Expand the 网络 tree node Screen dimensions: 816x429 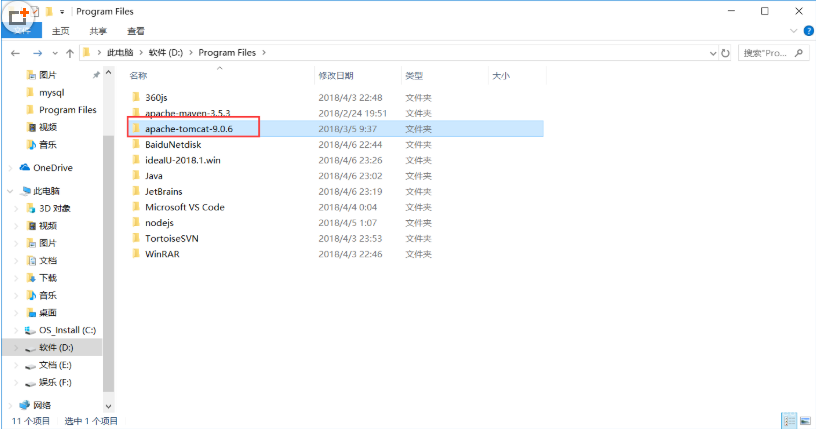(x=10, y=405)
